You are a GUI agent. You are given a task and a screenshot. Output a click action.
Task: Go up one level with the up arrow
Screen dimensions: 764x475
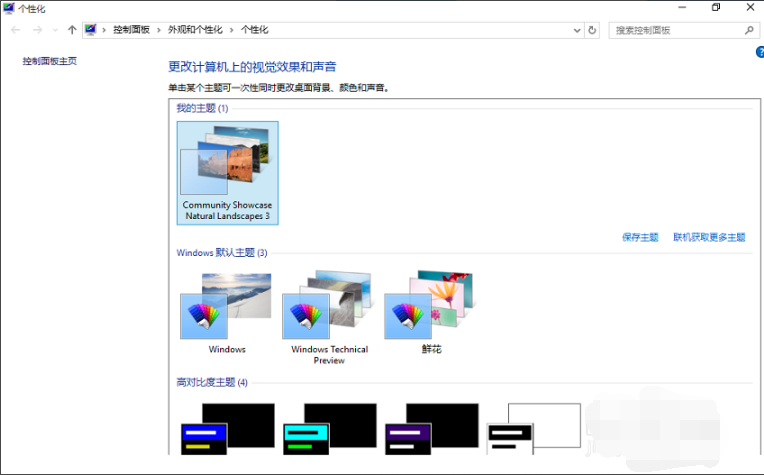pyautogui.click(x=72, y=30)
